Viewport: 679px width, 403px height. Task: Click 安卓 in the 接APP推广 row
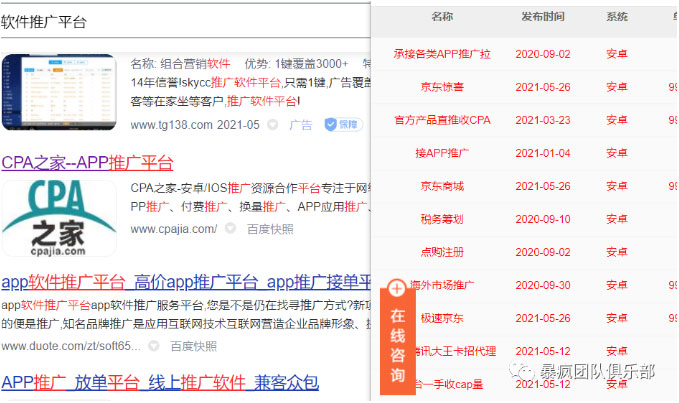(x=617, y=153)
